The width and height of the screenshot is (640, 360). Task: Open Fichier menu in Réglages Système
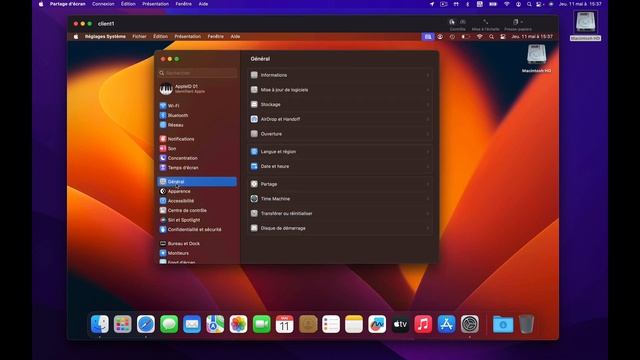tap(139, 37)
